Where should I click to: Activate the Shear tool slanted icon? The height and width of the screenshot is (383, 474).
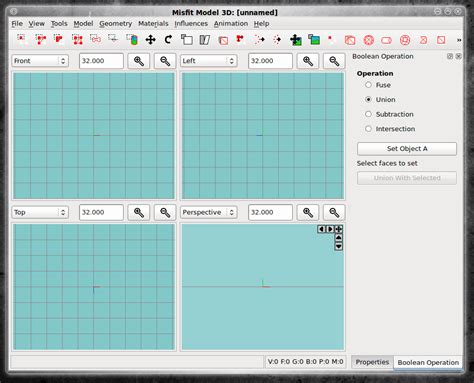pyautogui.click(x=205, y=40)
